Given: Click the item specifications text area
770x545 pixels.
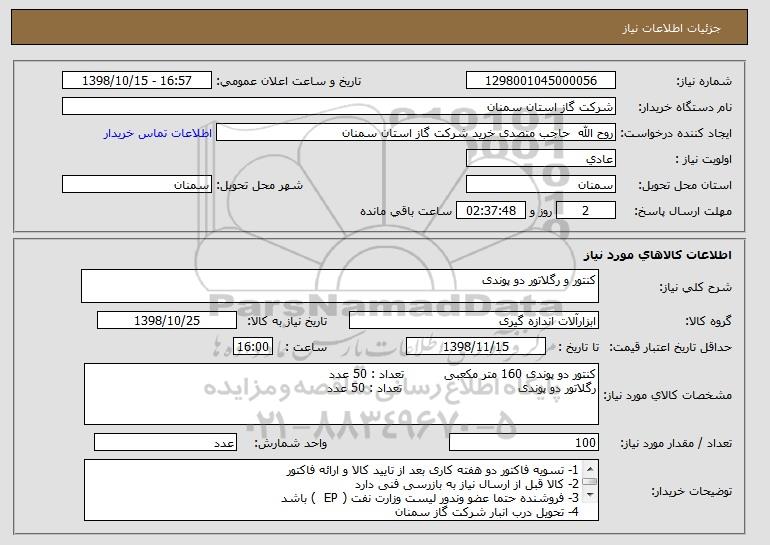Looking at the screenshot, I should click(x=341, y=394).
